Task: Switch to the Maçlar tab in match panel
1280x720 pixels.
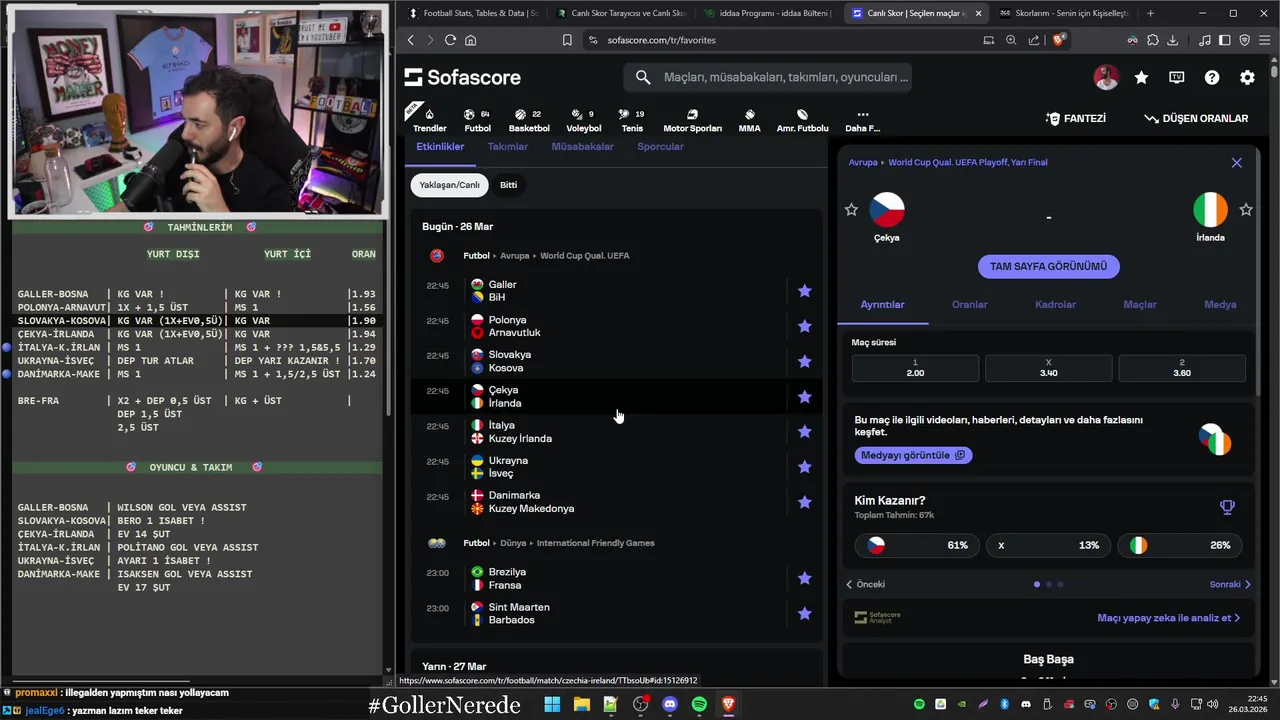Action: 1139,304
